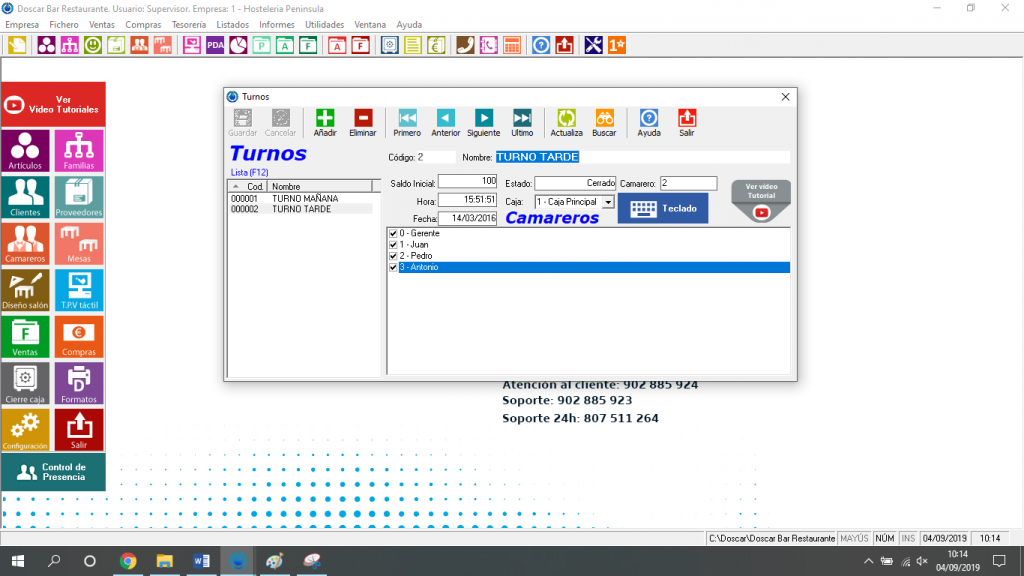Open Mesas from the sidebar

(x=79, y=244)
